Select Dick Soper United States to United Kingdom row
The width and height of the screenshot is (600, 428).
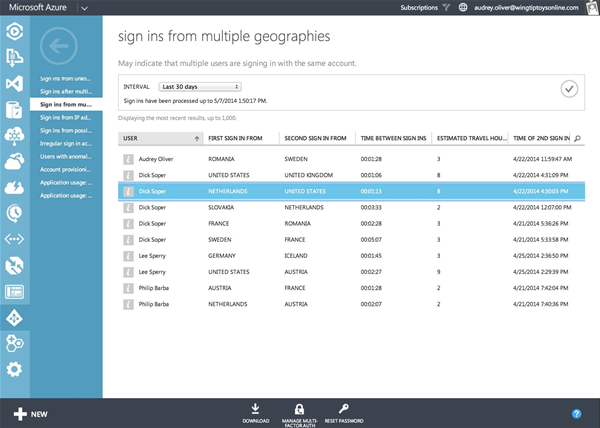point(351,175)
